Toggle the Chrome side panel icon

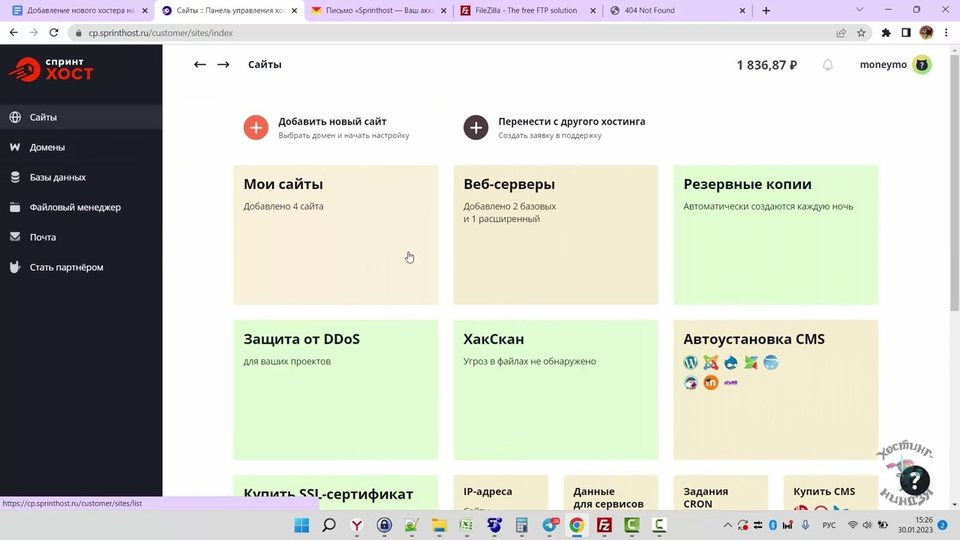pos(906,33)
